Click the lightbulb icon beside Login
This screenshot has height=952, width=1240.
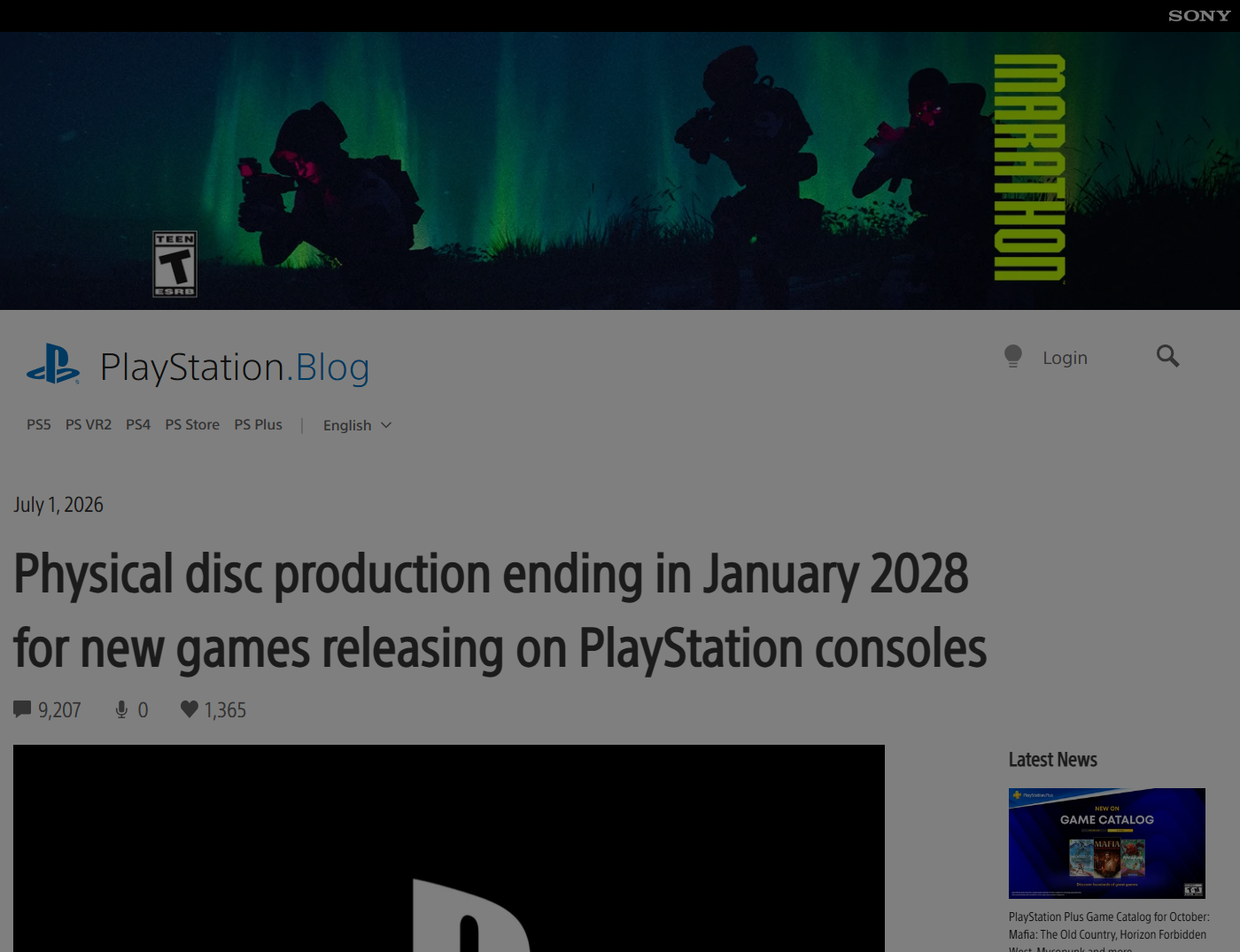click(1013, 356)
